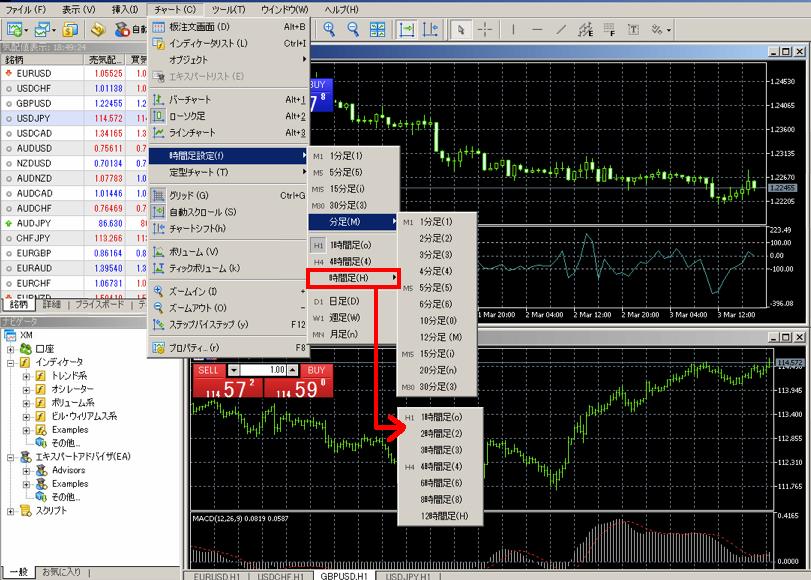Select the 週足 (W) timeframe

coord(353,318)
